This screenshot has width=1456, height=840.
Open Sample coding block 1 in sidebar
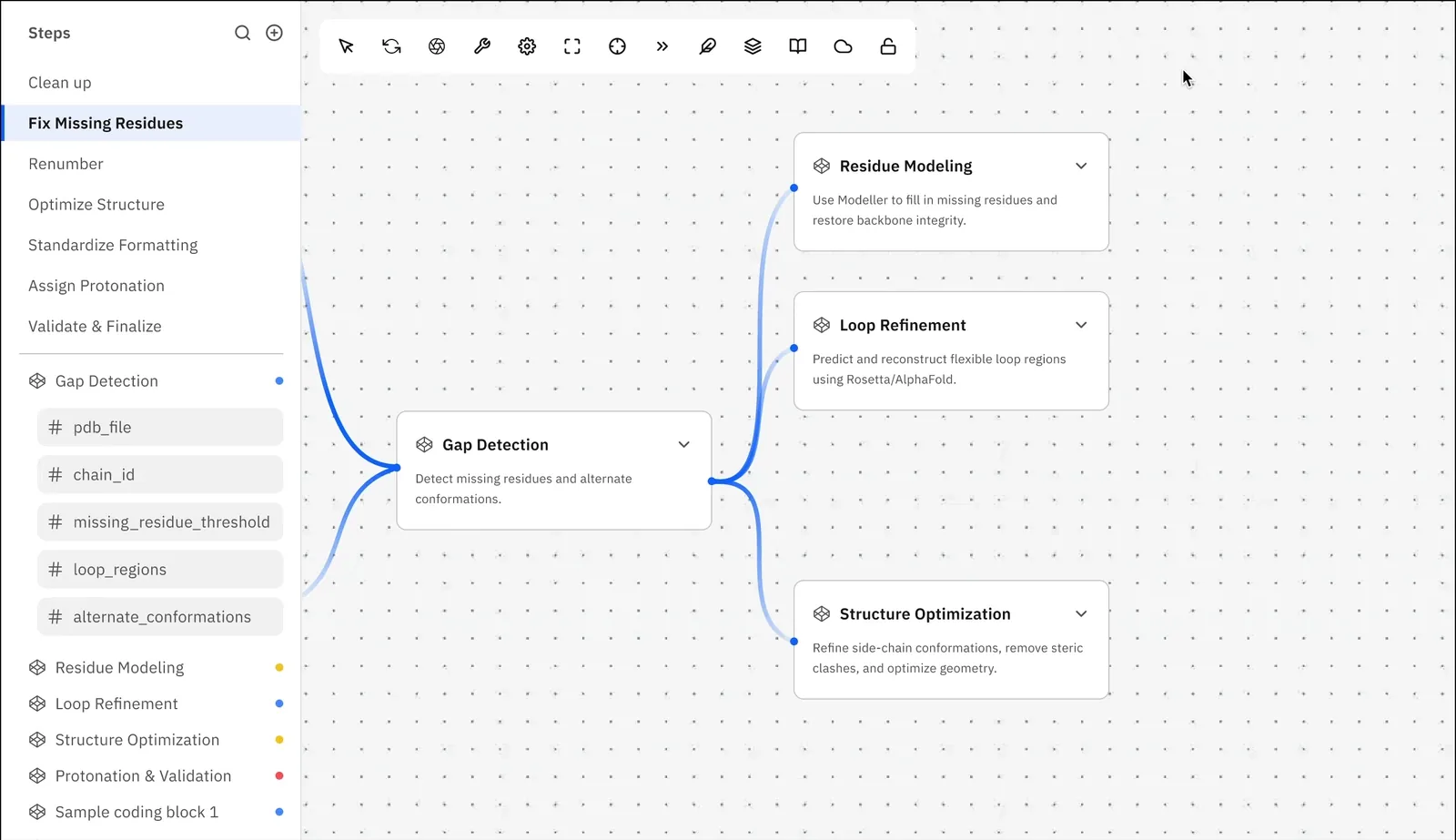click(x=155, y=812)
